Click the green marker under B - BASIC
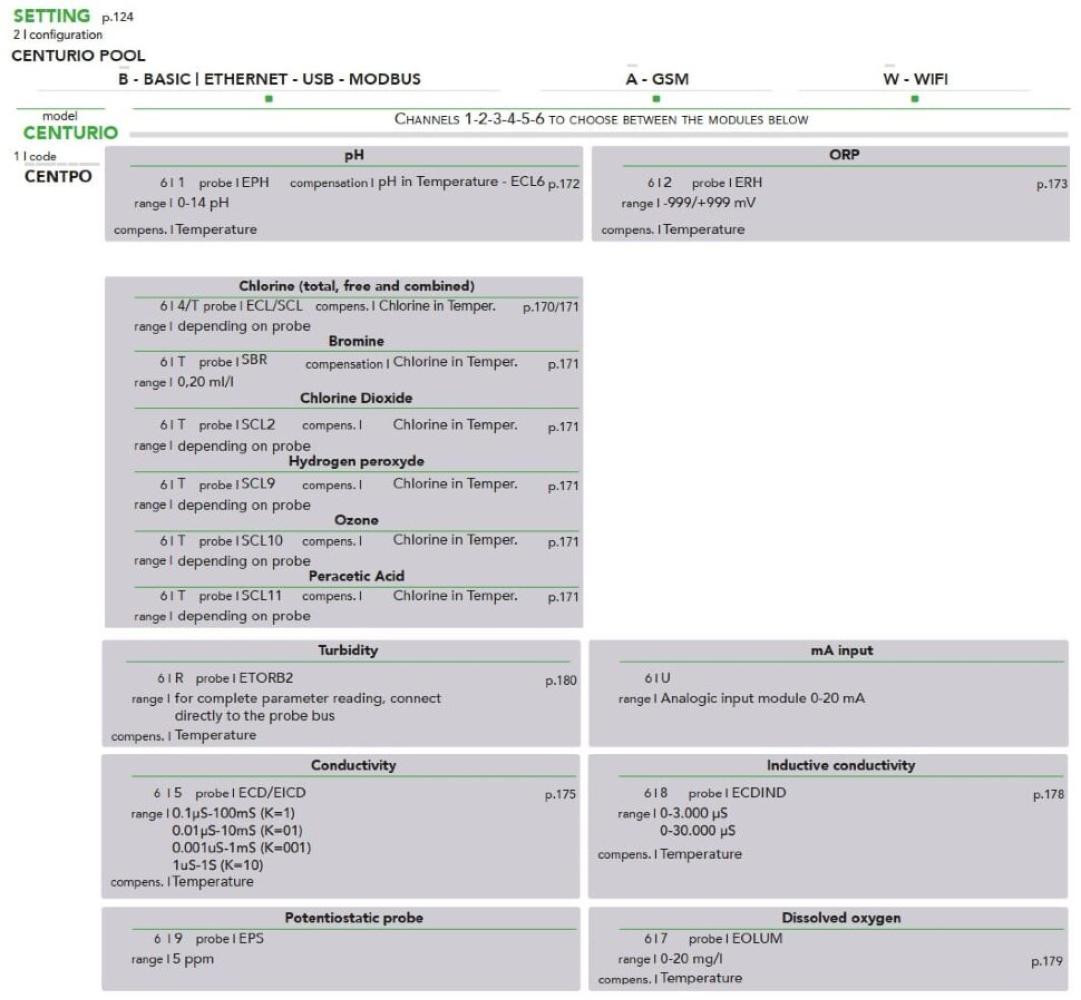 269,99
